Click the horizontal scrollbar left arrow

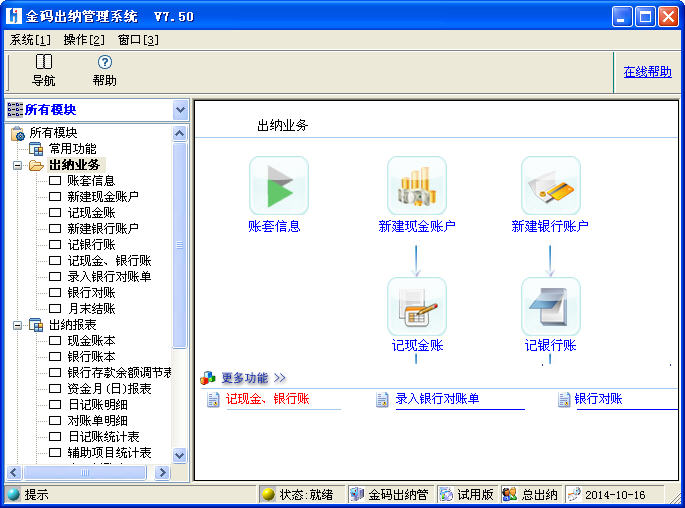(14, 472)
